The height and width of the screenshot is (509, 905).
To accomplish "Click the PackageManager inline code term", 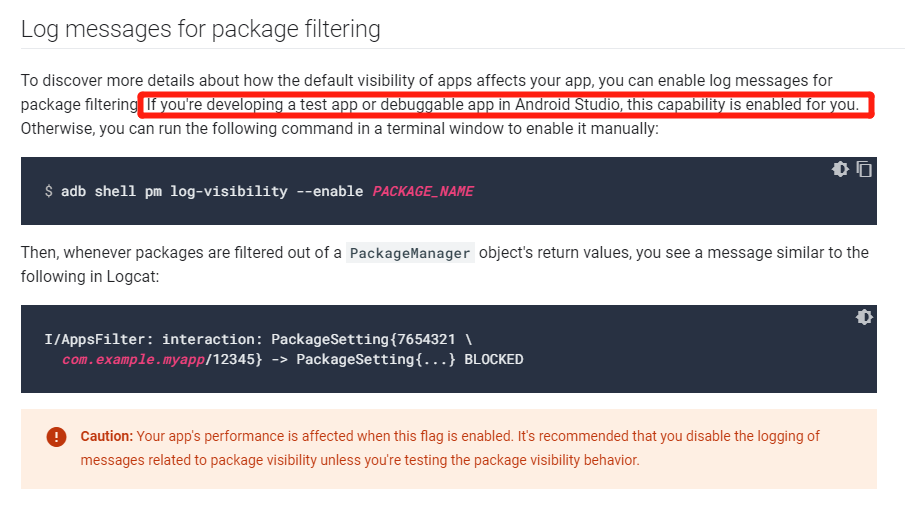I will [410, 253].
